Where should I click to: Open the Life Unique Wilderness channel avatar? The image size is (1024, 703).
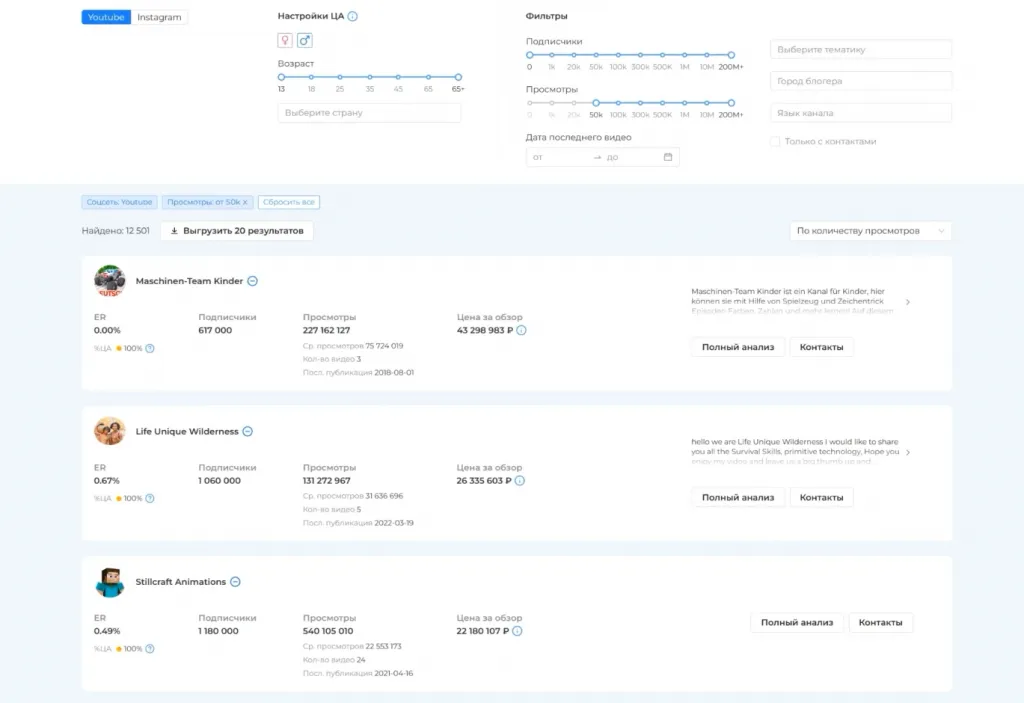[x=110, y=431]
